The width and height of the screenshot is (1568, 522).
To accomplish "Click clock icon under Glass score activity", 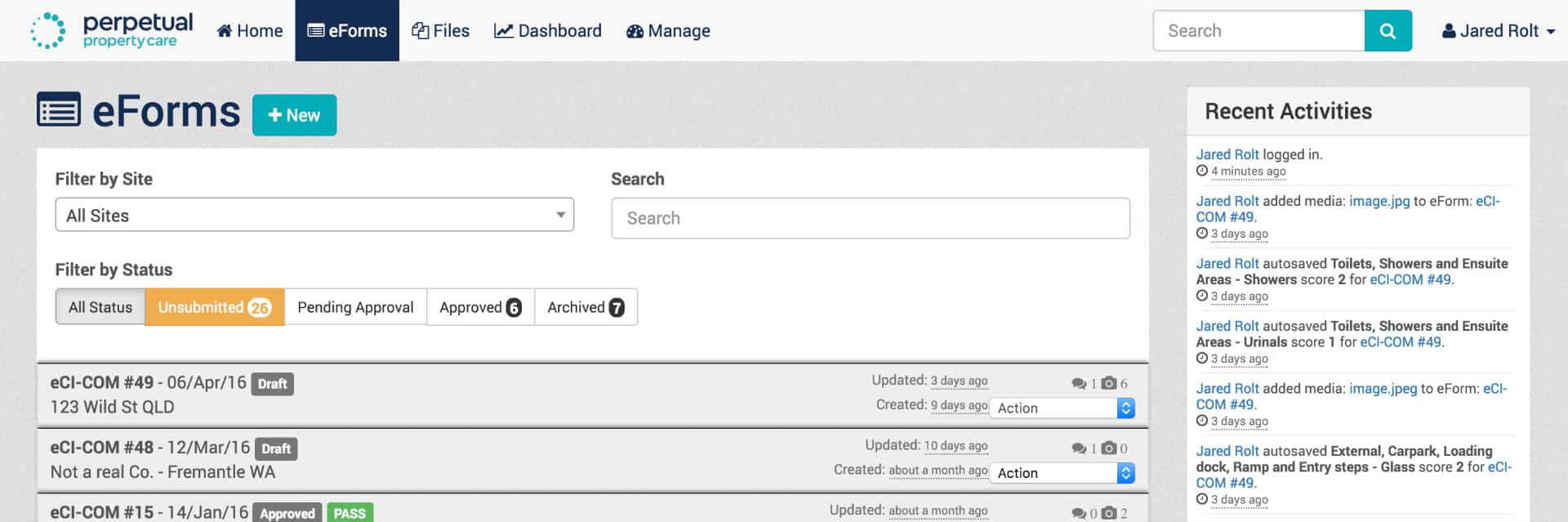I will pos(1202,499).
